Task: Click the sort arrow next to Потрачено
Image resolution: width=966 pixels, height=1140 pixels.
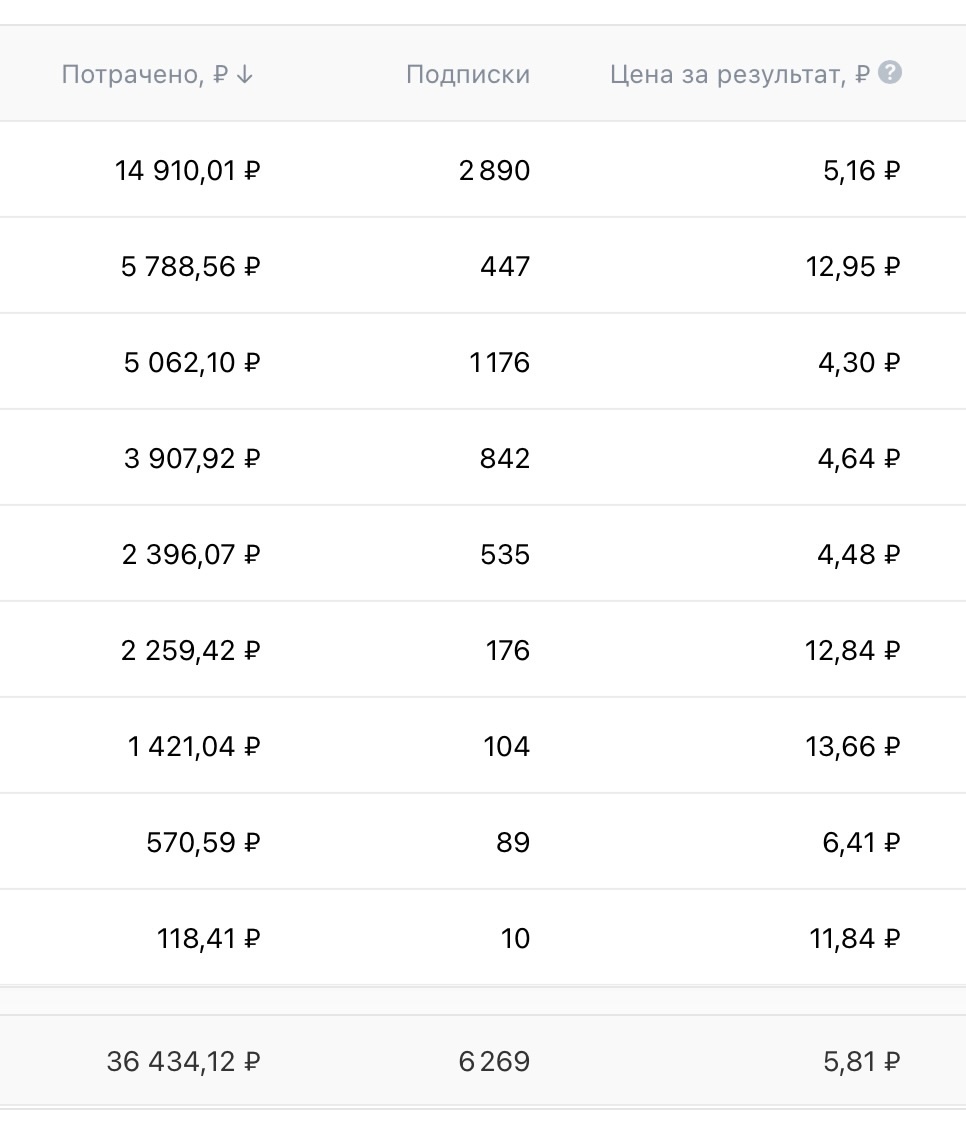Action: tap(246, 75)
